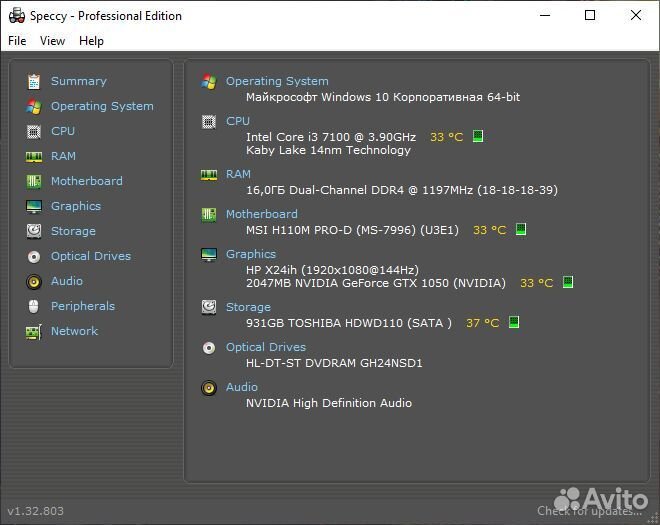
Task: Click the 931GB TOSHIBA HDWD110 text
Action: pos(349,323)
